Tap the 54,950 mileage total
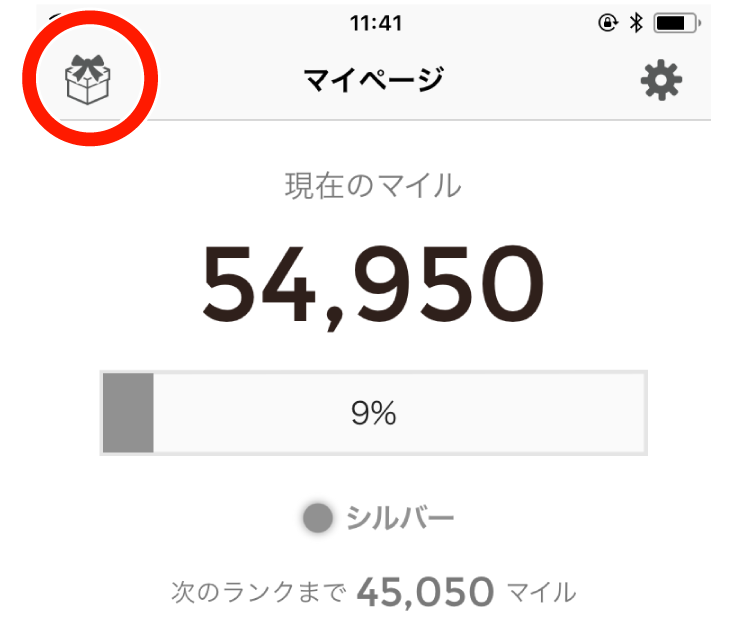 [373, 282]
